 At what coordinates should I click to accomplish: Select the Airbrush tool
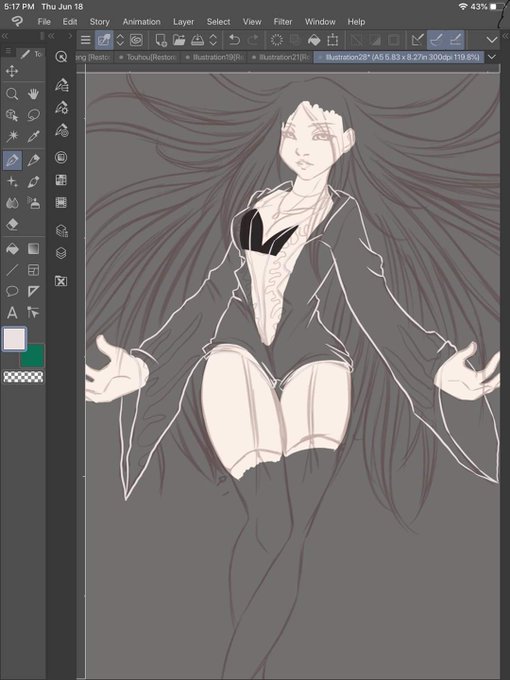(33, 203)
